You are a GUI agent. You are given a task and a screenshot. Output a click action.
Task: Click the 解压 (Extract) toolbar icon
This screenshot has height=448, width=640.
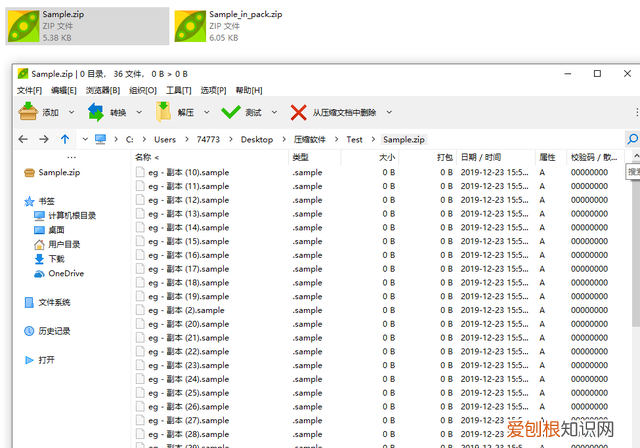(x=163, y=112)
